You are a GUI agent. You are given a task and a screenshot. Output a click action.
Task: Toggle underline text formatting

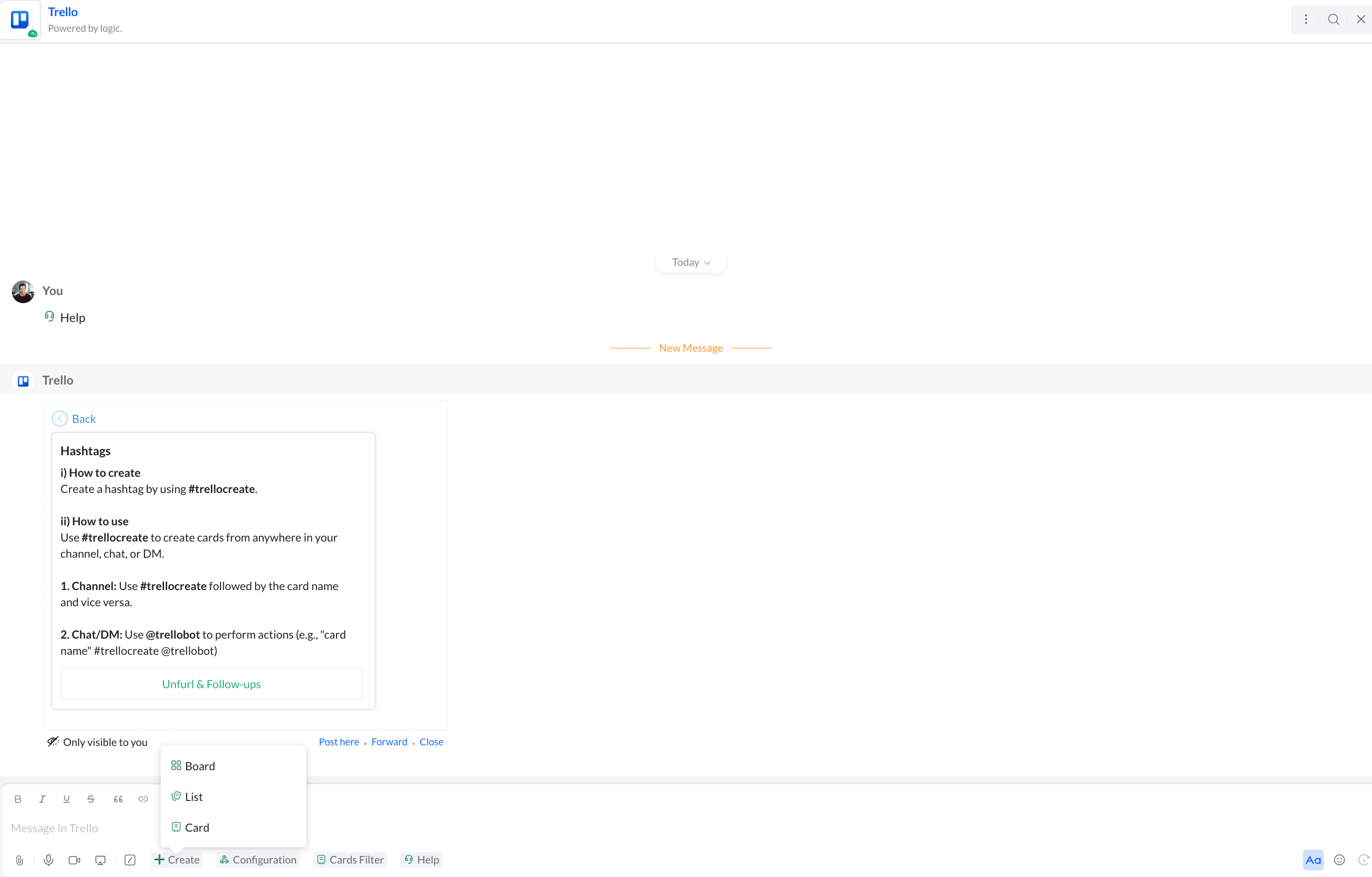tap(67, 799)
